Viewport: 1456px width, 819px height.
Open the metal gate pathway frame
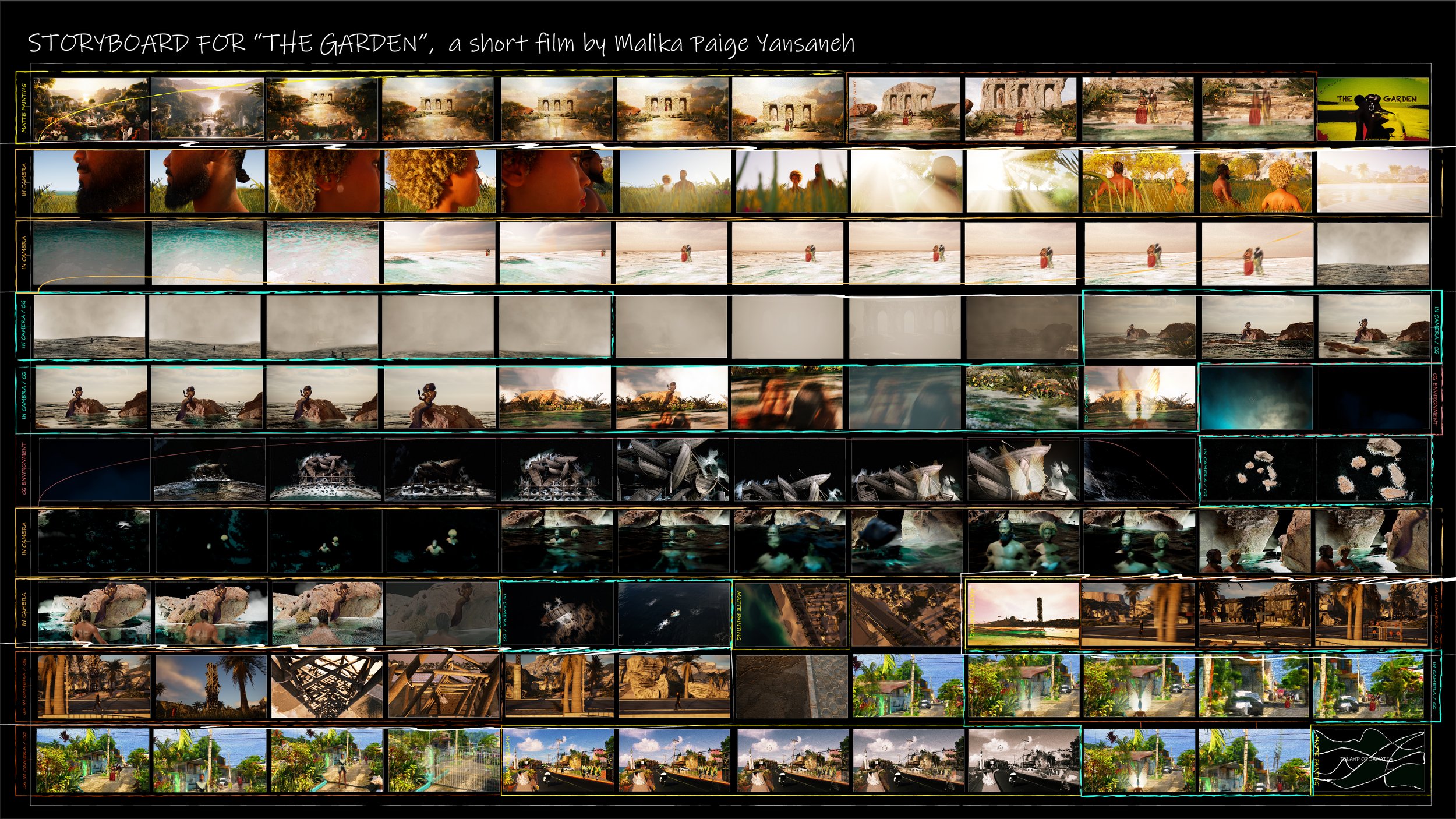pos(443,760)
